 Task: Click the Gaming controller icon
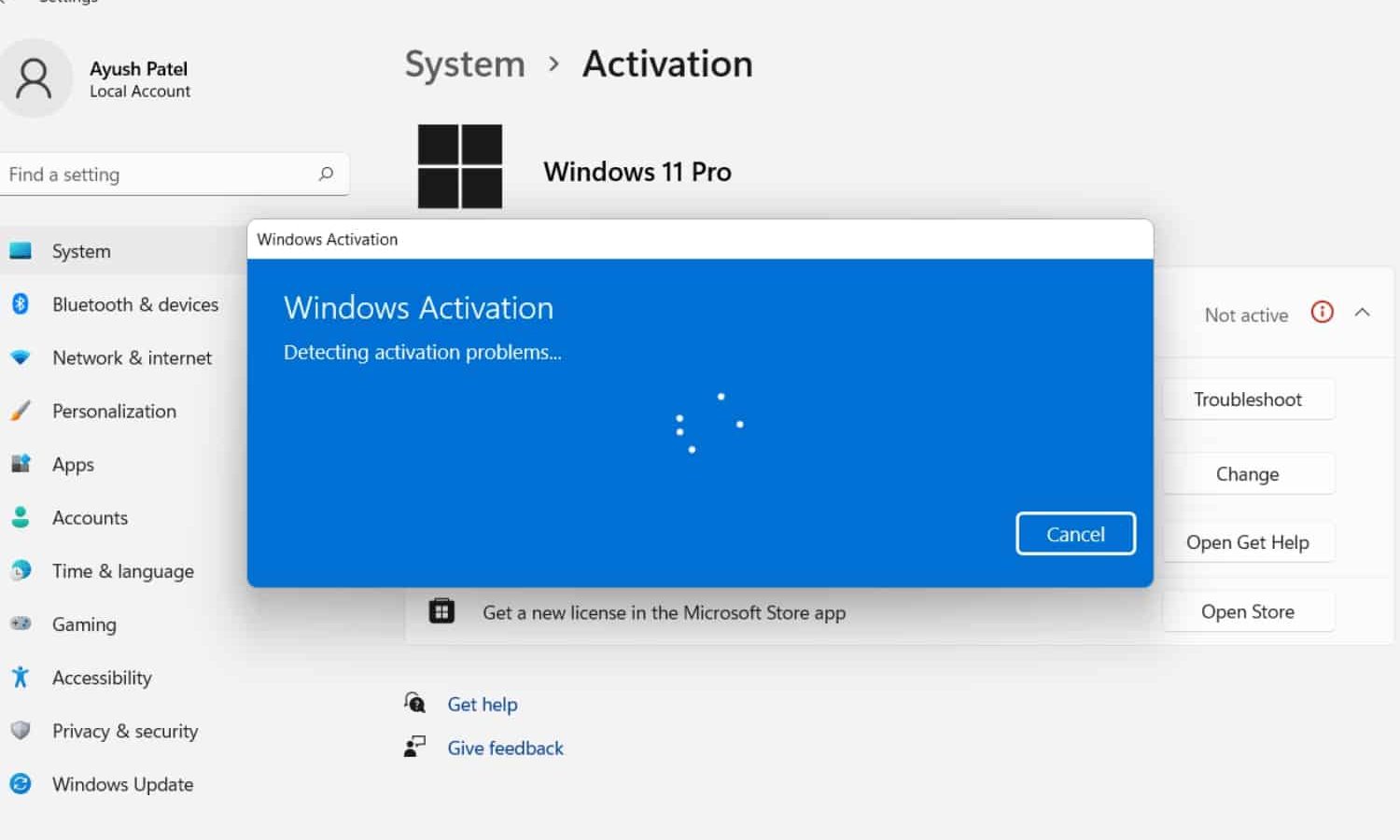tap(21, 623)
